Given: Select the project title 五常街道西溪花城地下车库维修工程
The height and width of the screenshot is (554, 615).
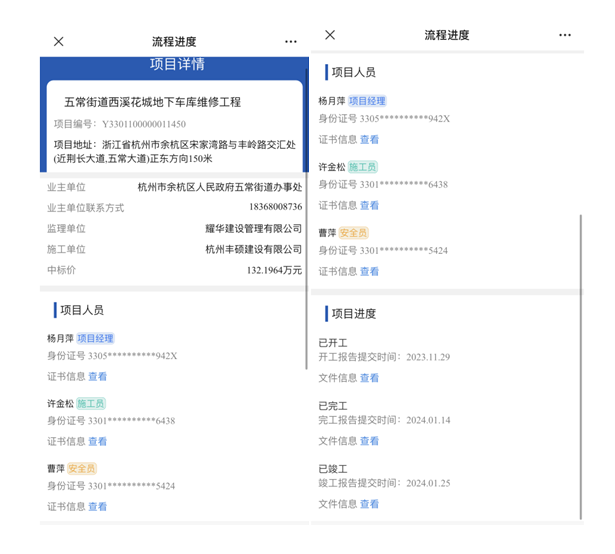Looking at the screenshot, I should point(152,102).
